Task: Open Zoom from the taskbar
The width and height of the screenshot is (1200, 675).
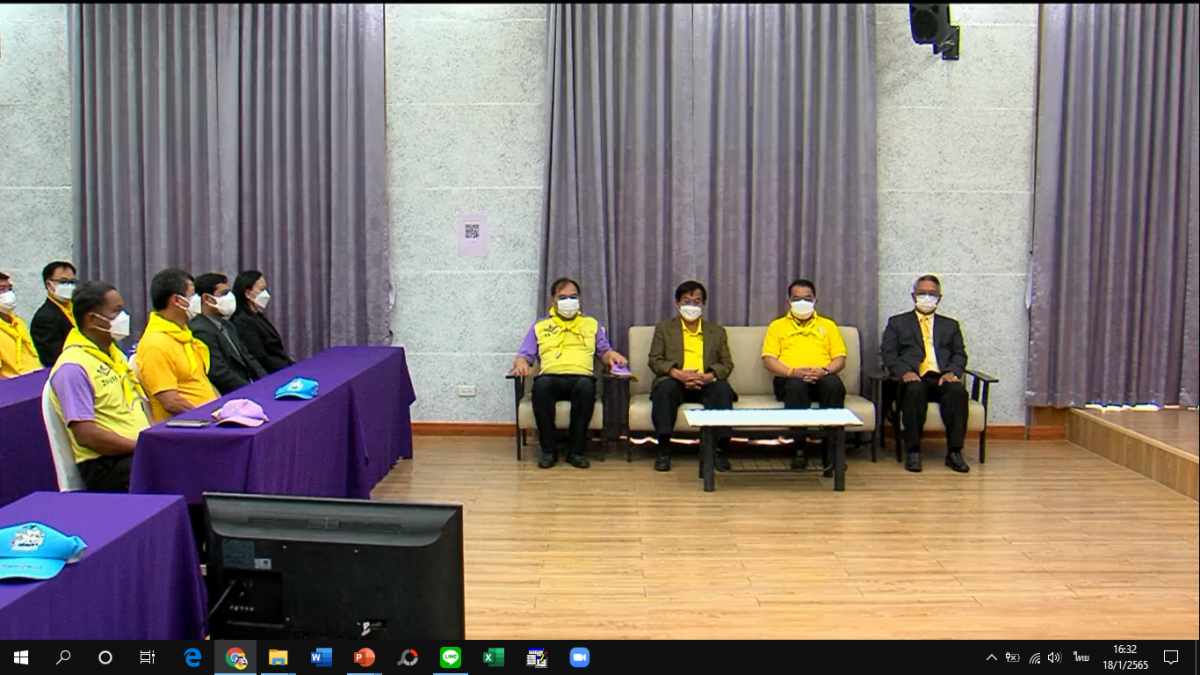Action: point(579,657)
